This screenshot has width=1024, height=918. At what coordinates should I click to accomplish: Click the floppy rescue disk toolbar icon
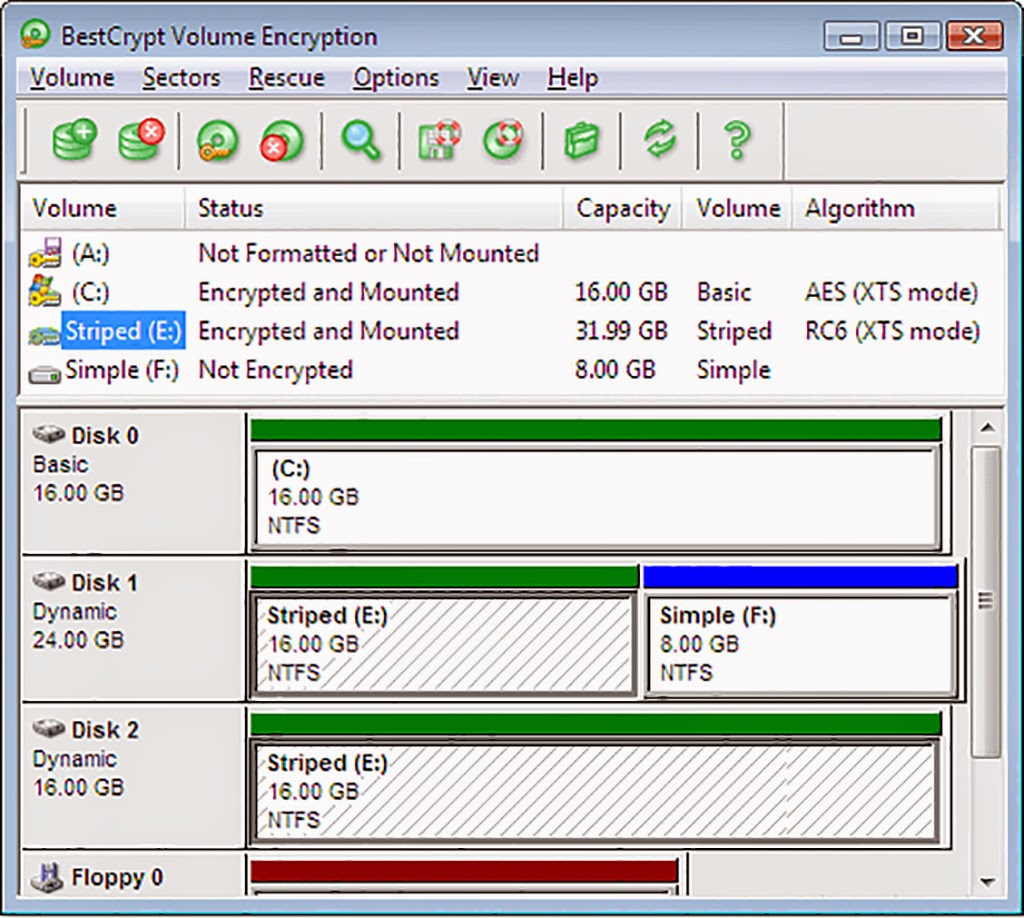coord(439,140)
